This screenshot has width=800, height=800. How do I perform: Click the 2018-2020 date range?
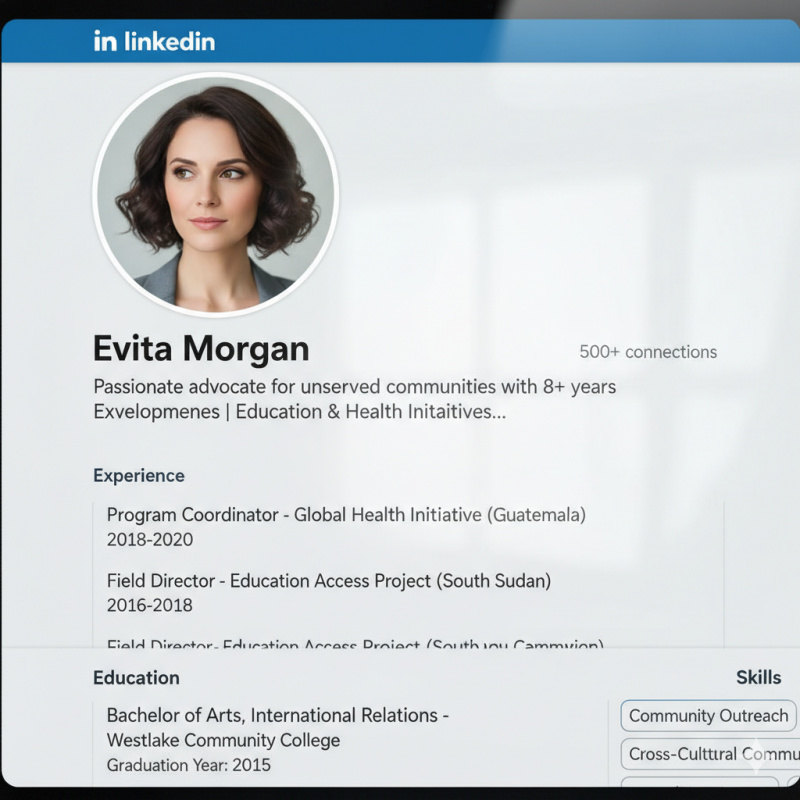point(150,540)
